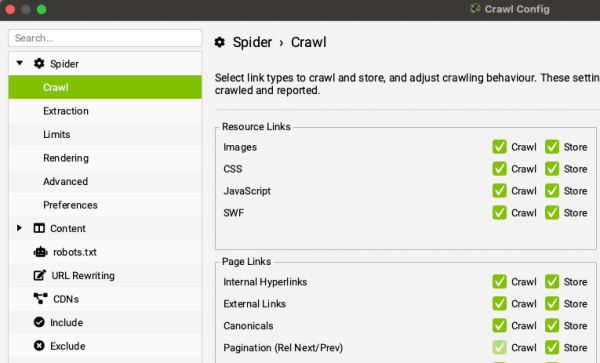Select the URL Rewriting item
Screen dimensions: 600x363
105,275
